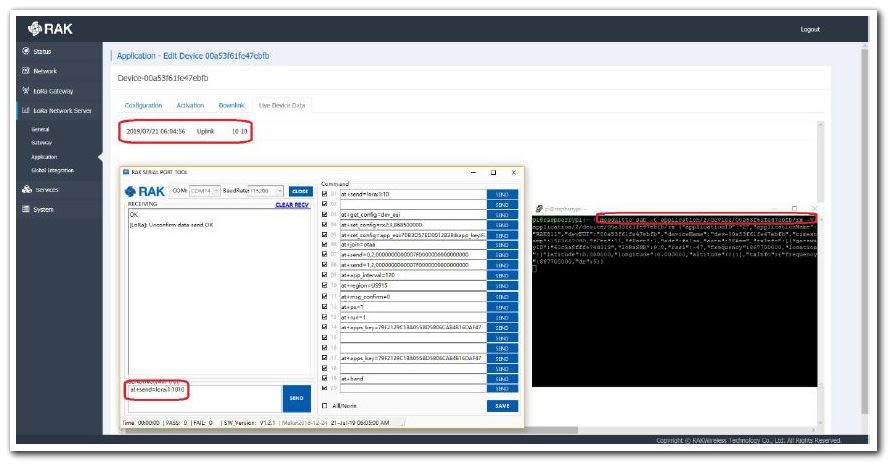Toggle checkbox for at+app_interval=120 command

(x=325, y=275)
